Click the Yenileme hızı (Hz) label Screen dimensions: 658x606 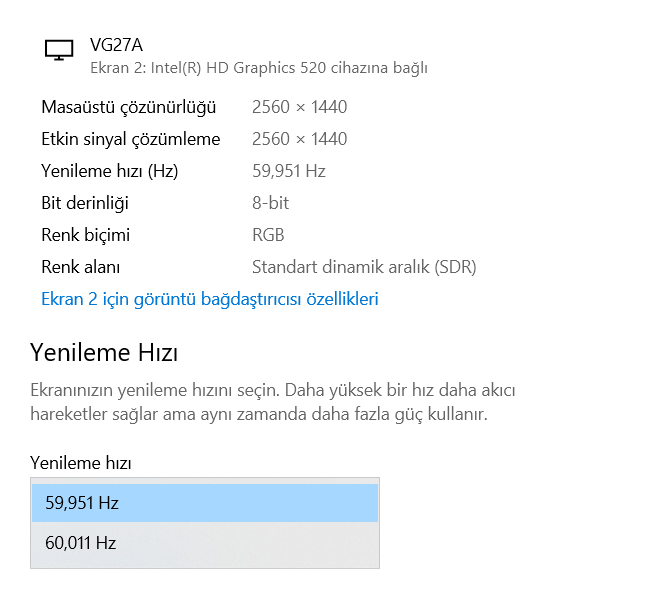tap(110, 171)
